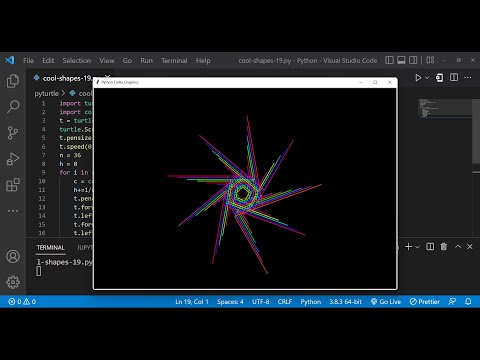The width and height of the screenshot is (480, 360).
Task: Open the Run menu
Action: [x=146, y=61]
